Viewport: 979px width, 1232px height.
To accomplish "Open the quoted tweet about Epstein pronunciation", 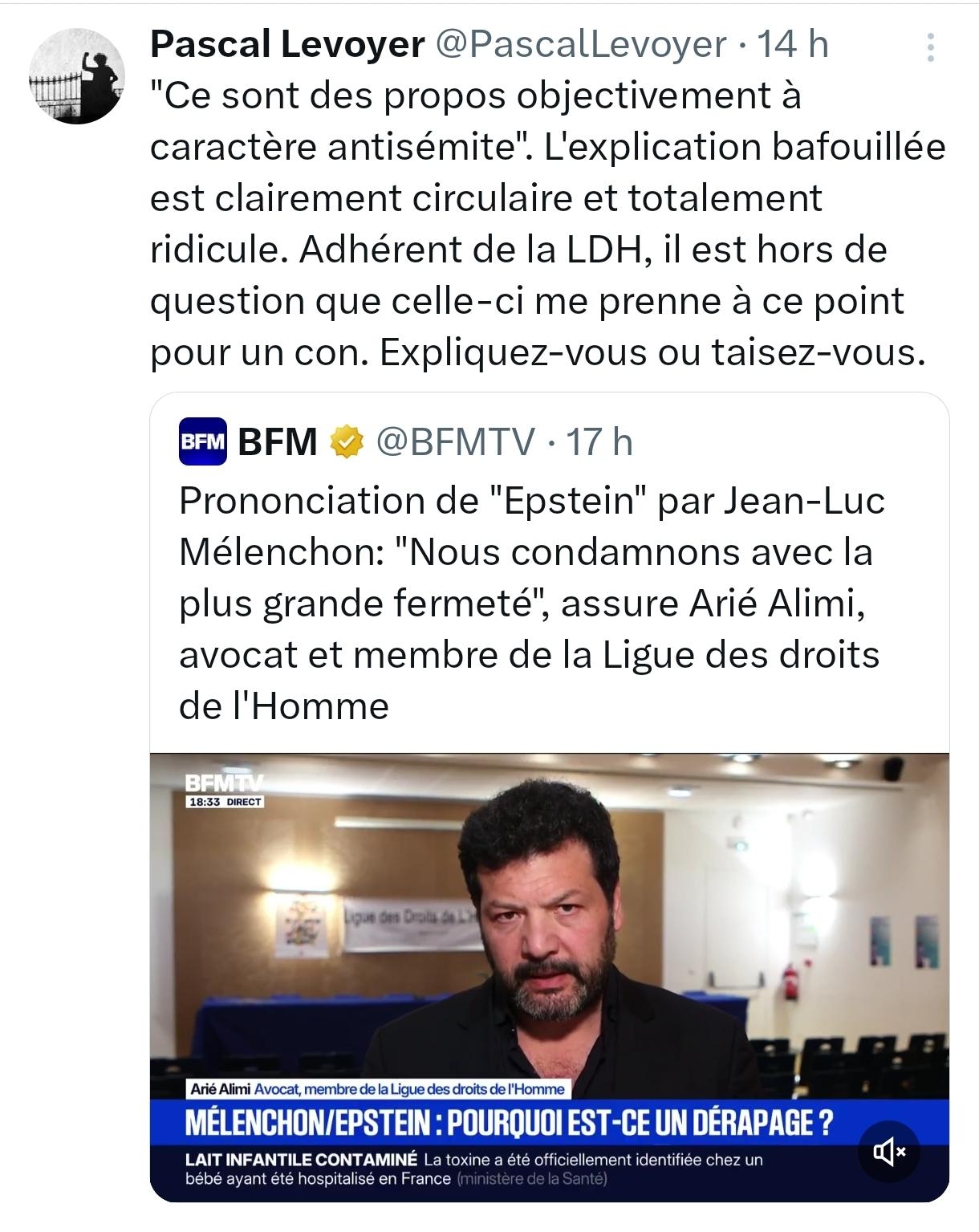I will [530, 604].
